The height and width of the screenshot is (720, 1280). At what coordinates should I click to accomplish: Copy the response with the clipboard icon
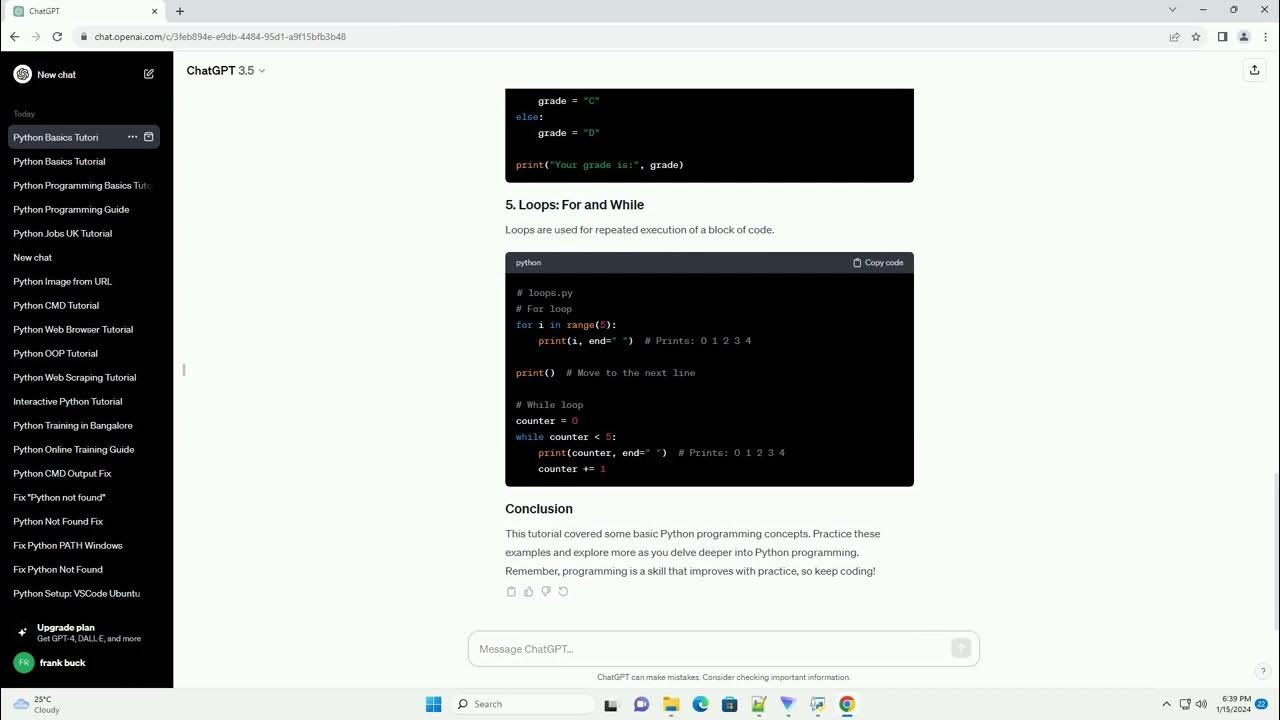click(511, 592)
